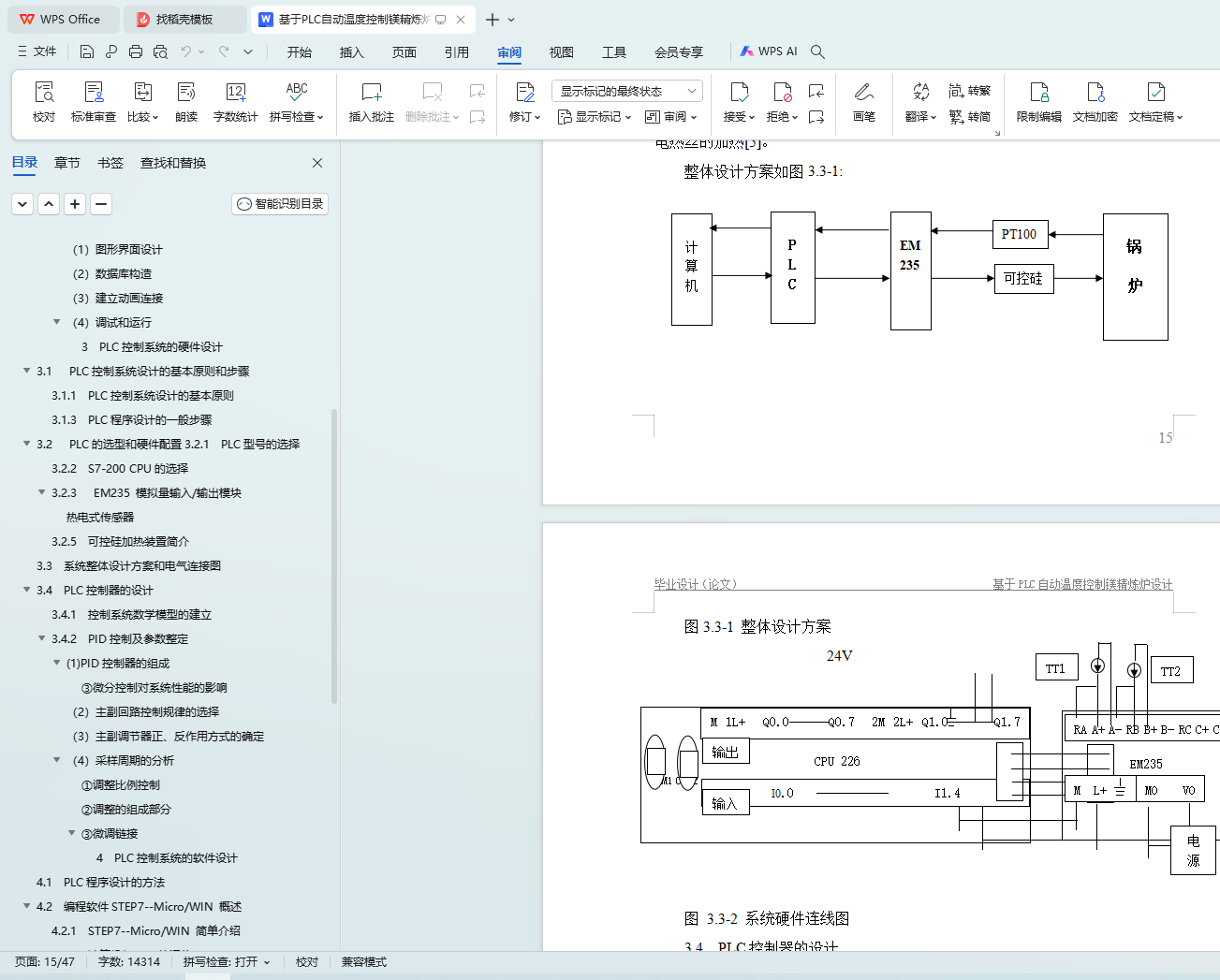This screenshot has width=1220, height=980.
Task: Click the Undo arrow icon
Action: [x=186, y=51]
